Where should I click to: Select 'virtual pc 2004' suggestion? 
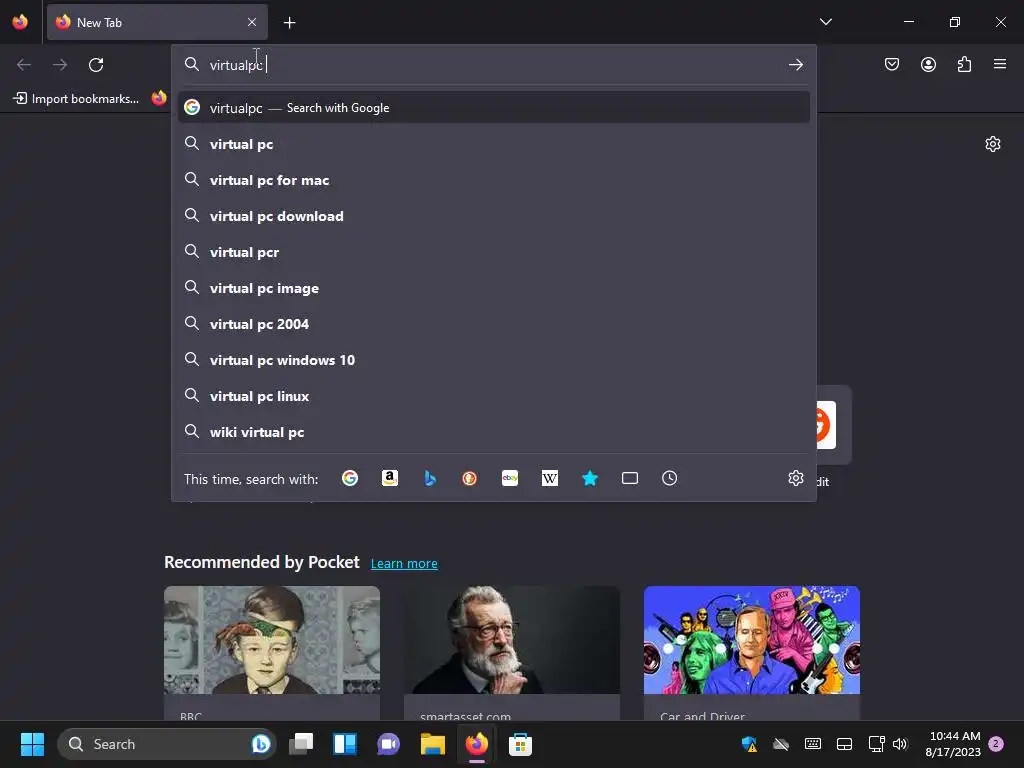click(494, 323)
